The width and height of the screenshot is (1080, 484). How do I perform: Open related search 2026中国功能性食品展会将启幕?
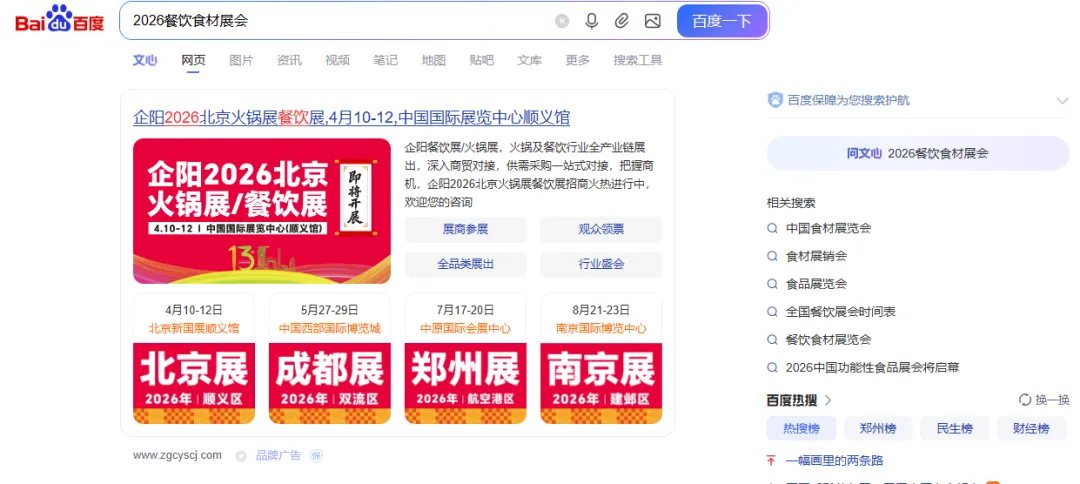[873, 368]
